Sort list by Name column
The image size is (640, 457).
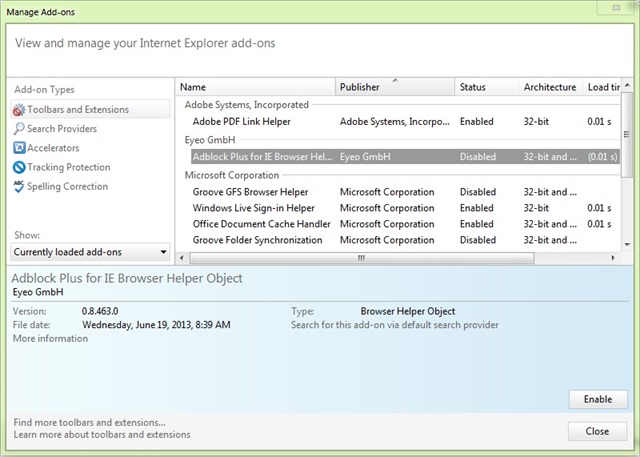pyautogui.click(x=256, y=87)
